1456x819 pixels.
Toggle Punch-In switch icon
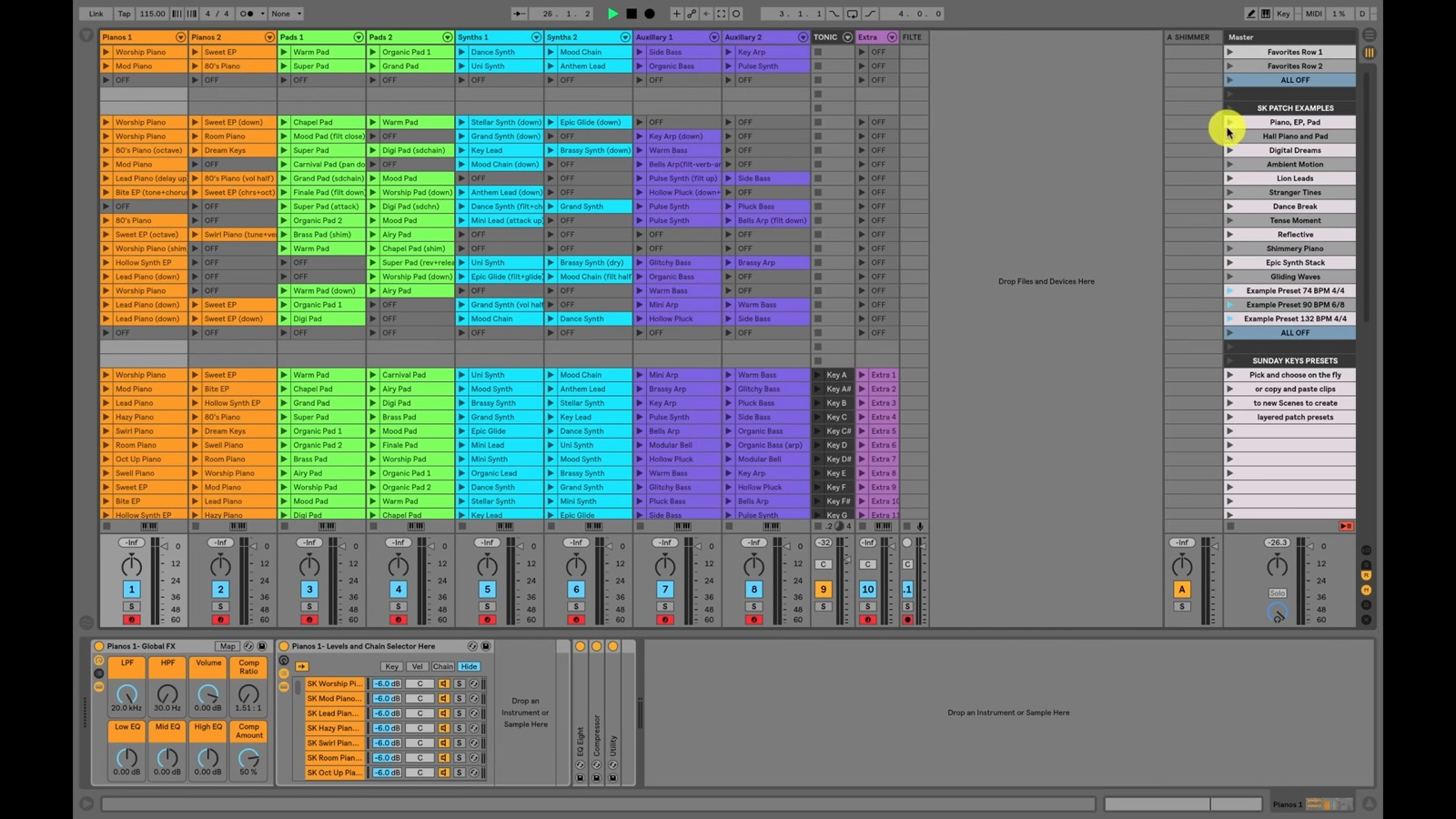pos(834,14)
